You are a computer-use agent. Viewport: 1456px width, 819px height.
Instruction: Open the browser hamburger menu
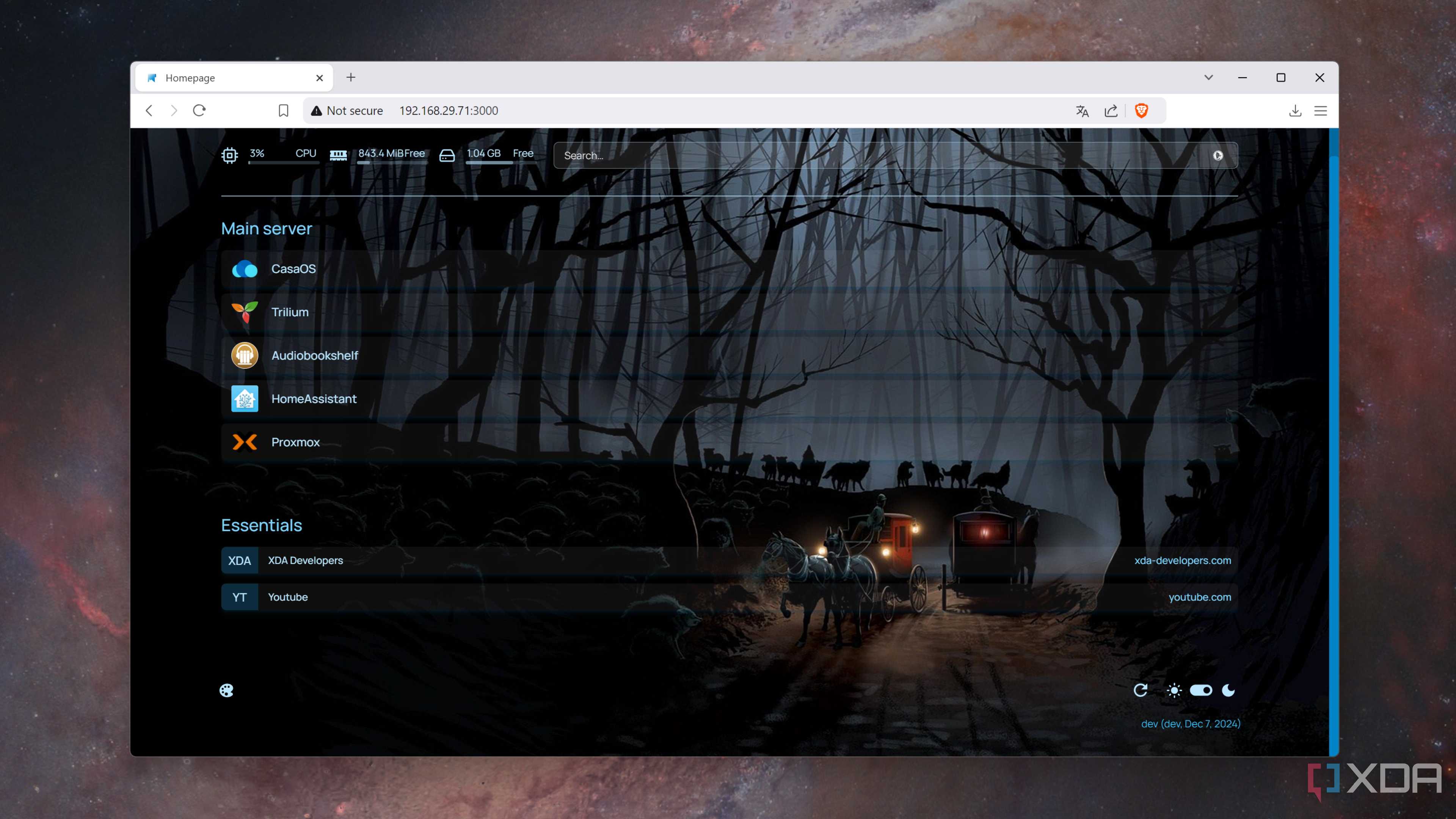1320,111
